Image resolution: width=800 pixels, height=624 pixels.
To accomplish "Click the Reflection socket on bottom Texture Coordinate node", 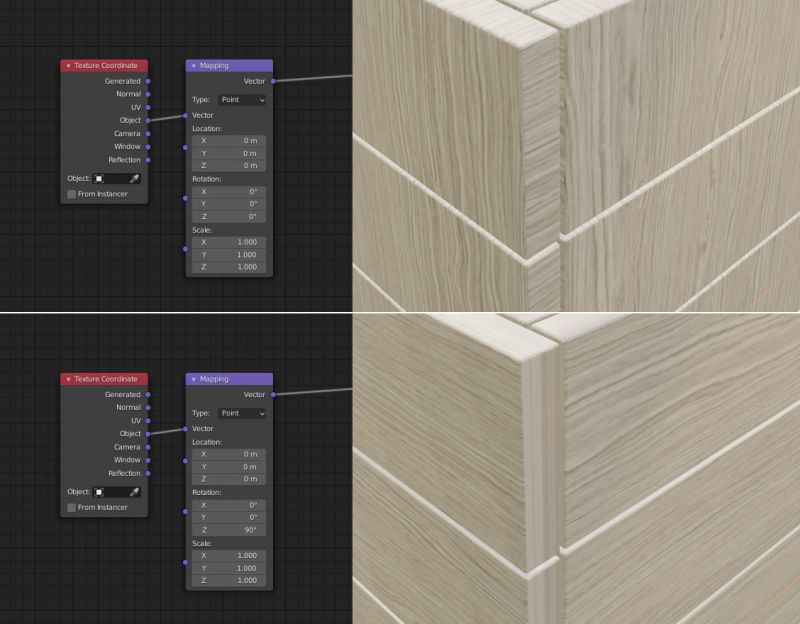I will pyautogui.click(x=150, y=473).
